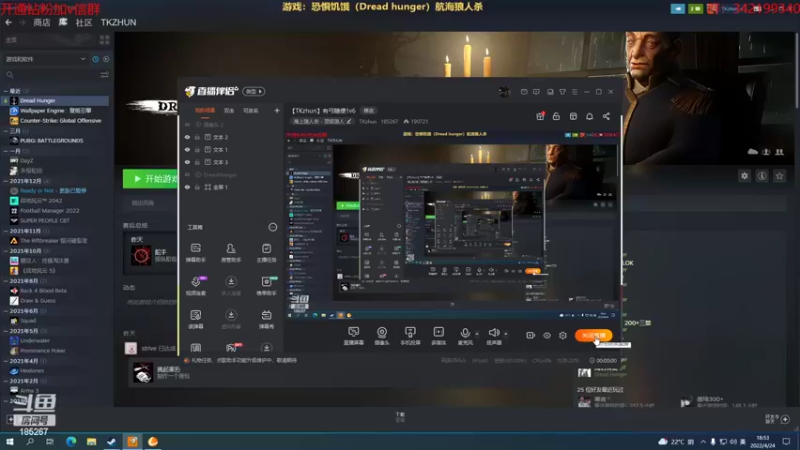Open the 弹幕秀 tool icon

(266, 319)
